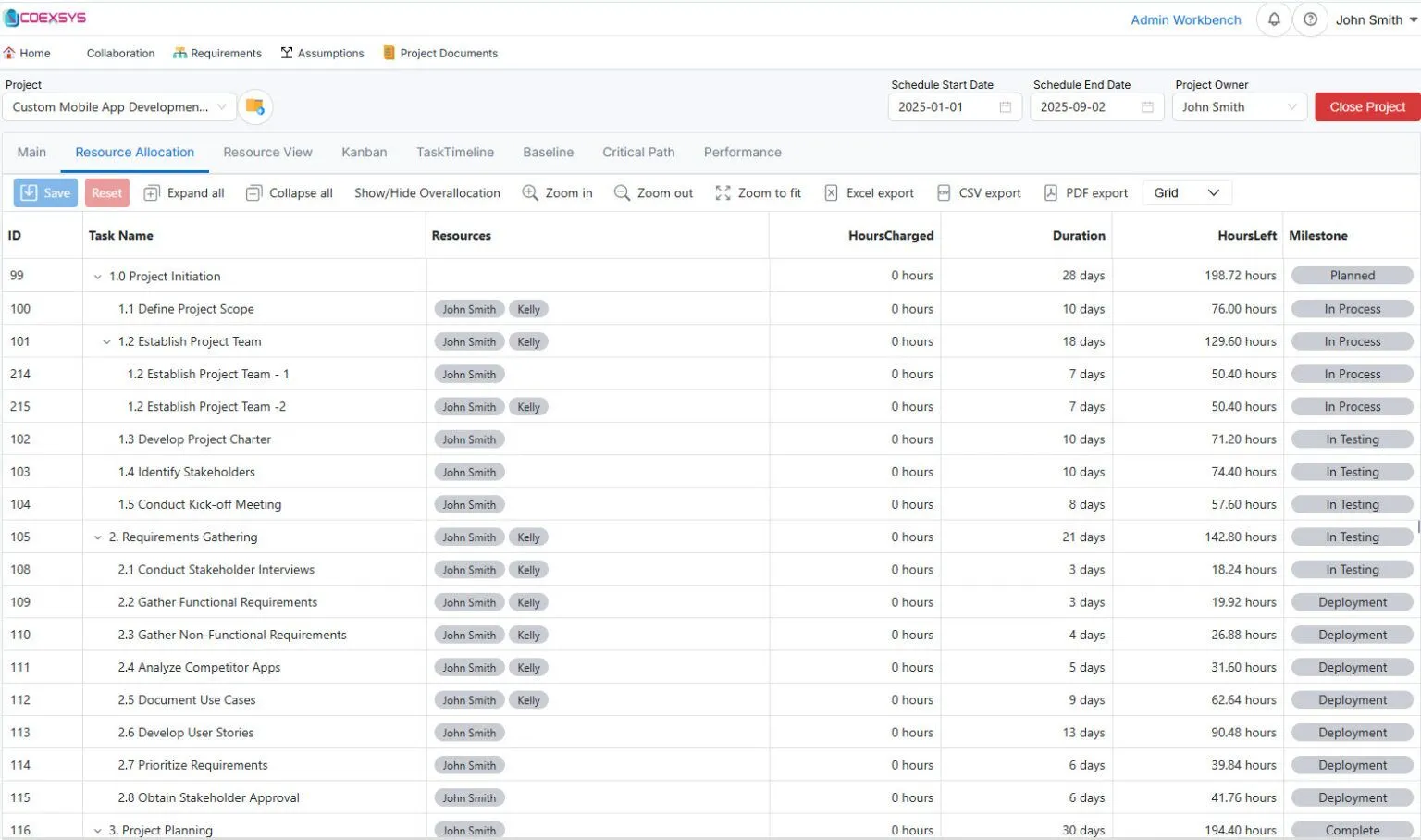Open the Excel export option
The width and height of the screenshot is (1421, 840).
pos(869,192)
